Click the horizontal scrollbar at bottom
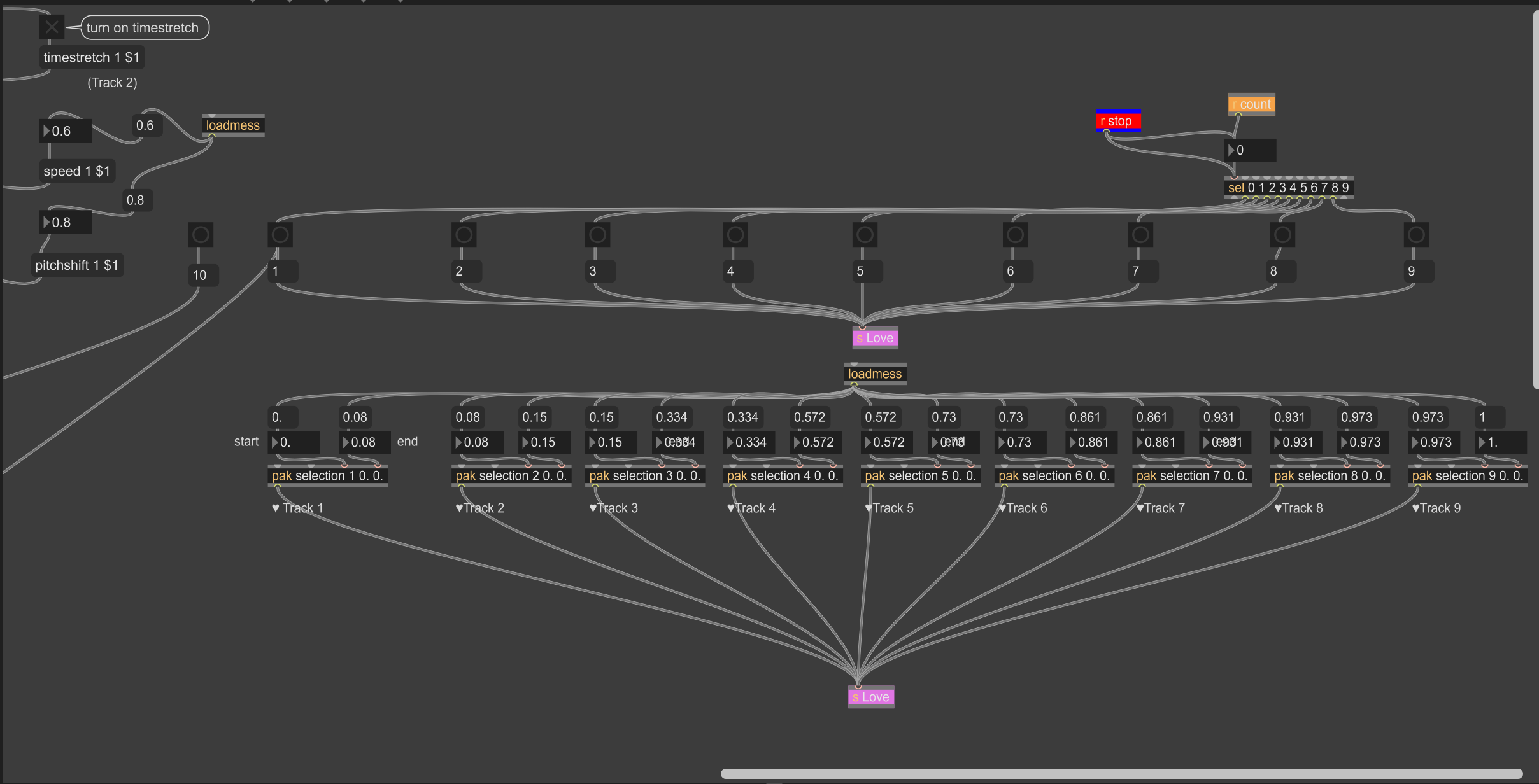 pos(1121,774)
